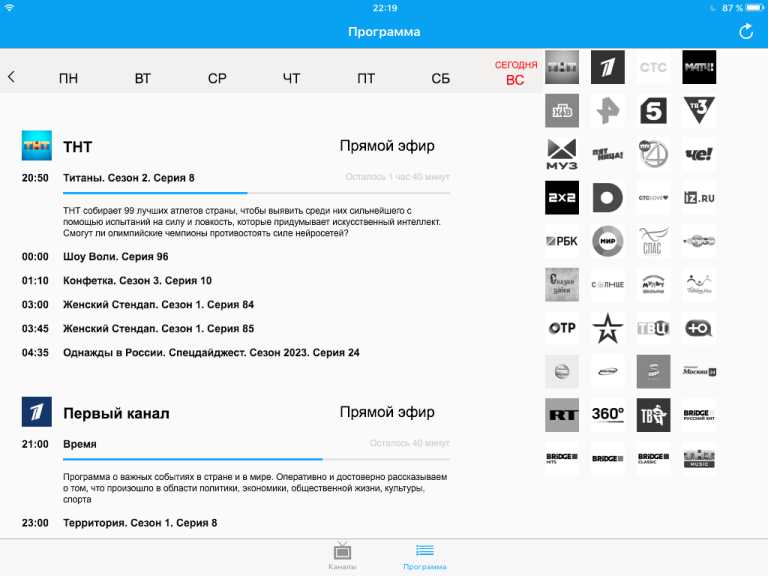The image size is (768, 576).
Task: Switch to the СБ day tab
Action: pos(440,78)
